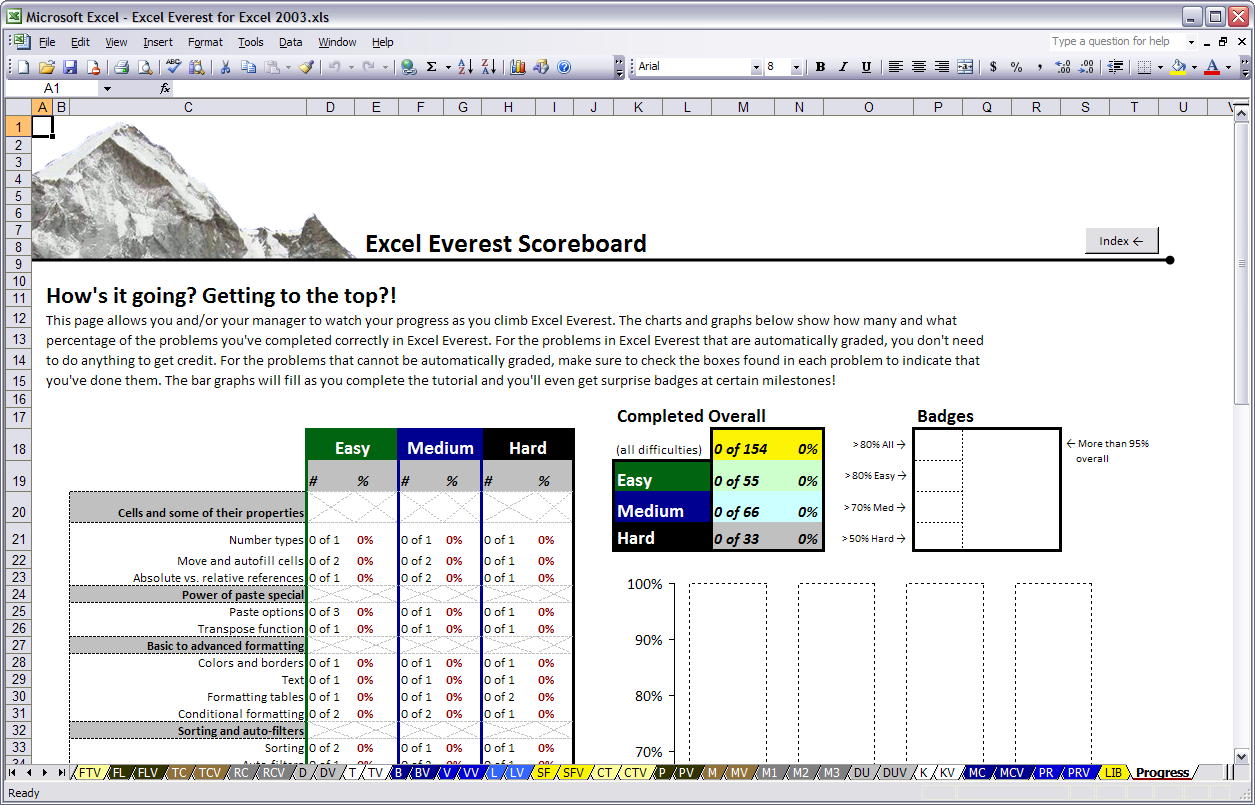
Task: Open the font color dropdown arrow
Action: (x=1228, y=67)
